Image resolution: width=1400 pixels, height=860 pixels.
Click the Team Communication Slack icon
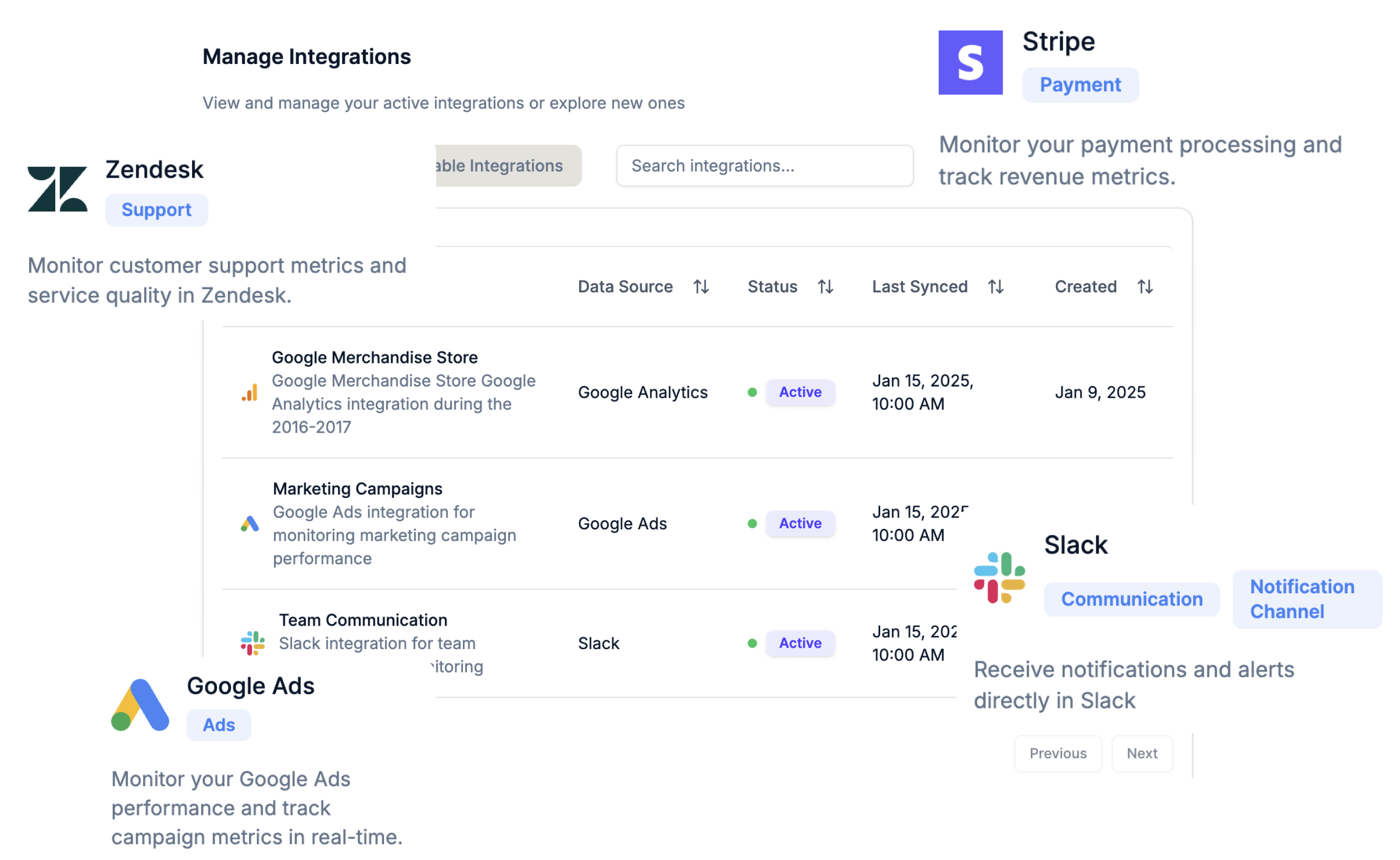[253, 640]
